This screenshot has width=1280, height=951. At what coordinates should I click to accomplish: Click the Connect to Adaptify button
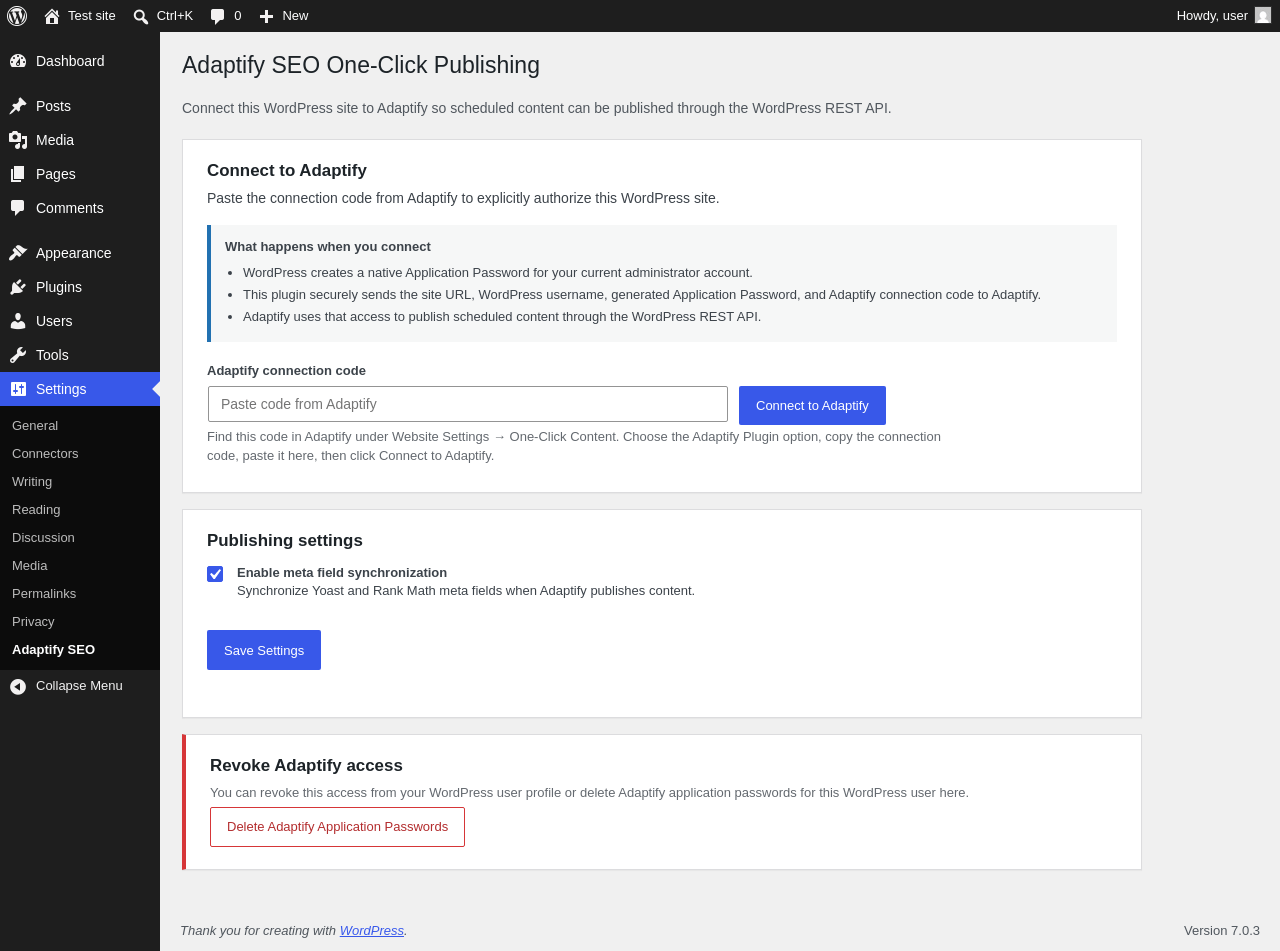click(x=812, y=405)
